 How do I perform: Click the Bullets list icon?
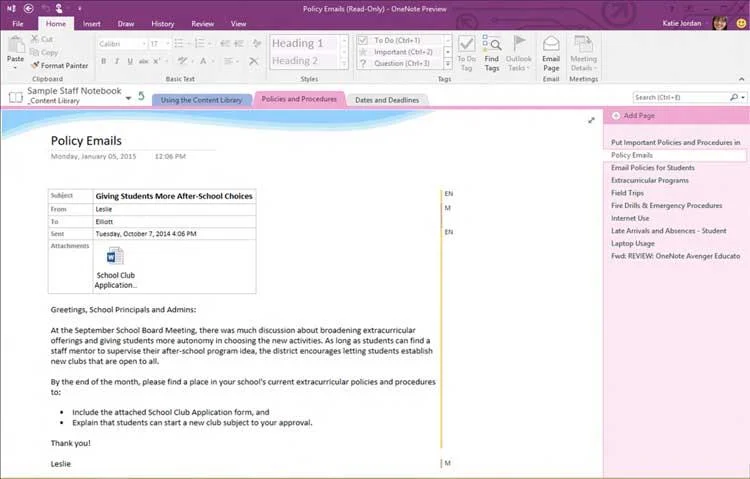click(179, 44)
